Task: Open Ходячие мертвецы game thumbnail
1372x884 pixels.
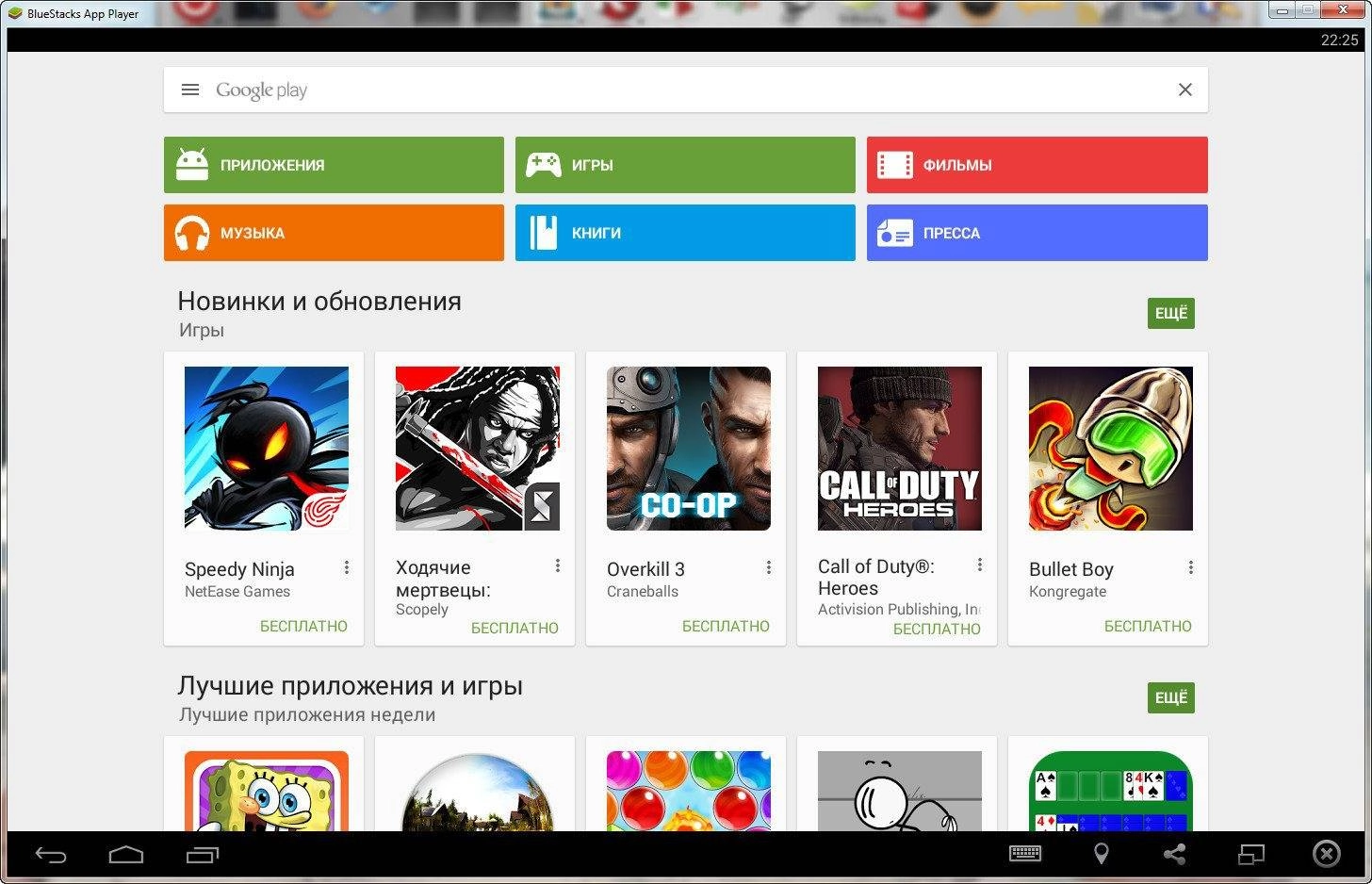Action: 478,449
